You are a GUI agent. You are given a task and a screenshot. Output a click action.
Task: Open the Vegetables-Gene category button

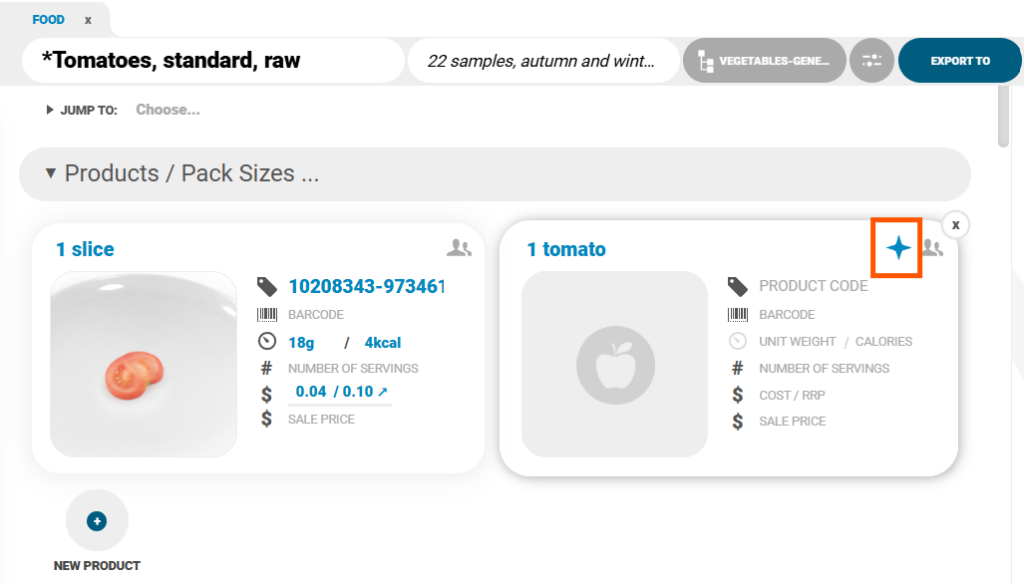[x=764, y=61]
